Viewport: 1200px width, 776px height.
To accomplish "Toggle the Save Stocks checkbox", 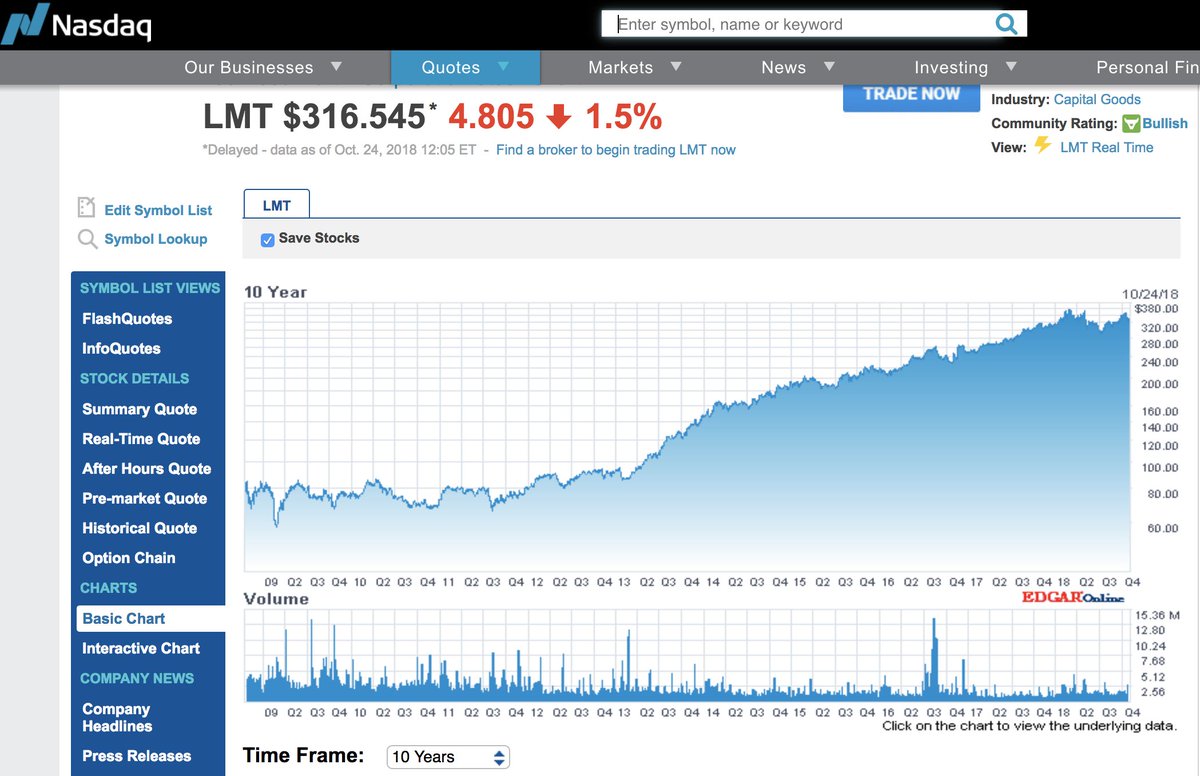I will (267, 240).
